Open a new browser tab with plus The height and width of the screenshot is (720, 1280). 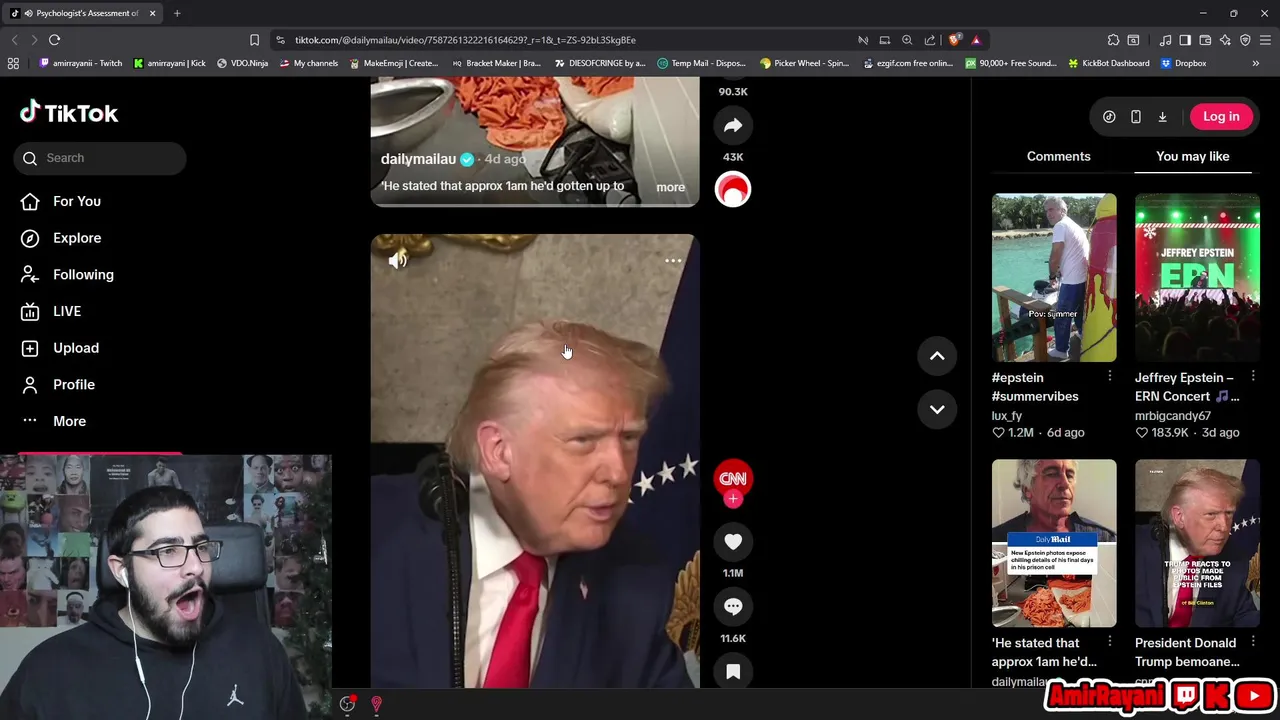(x=177, y=13)
